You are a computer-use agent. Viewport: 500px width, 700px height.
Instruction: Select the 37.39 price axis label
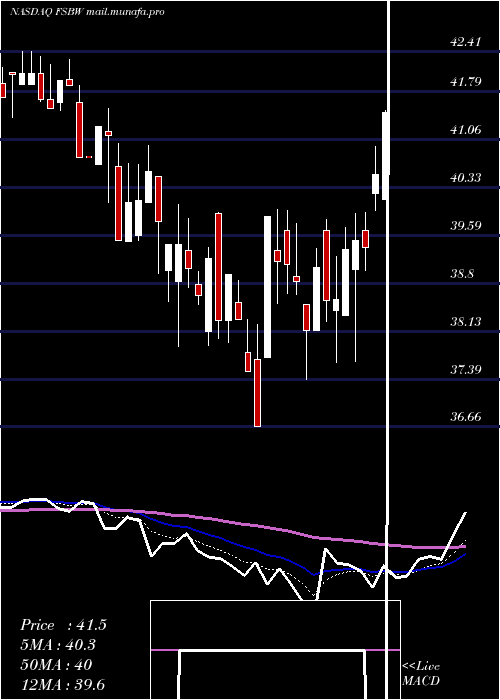pyautogui.click(x=466, y=370)
